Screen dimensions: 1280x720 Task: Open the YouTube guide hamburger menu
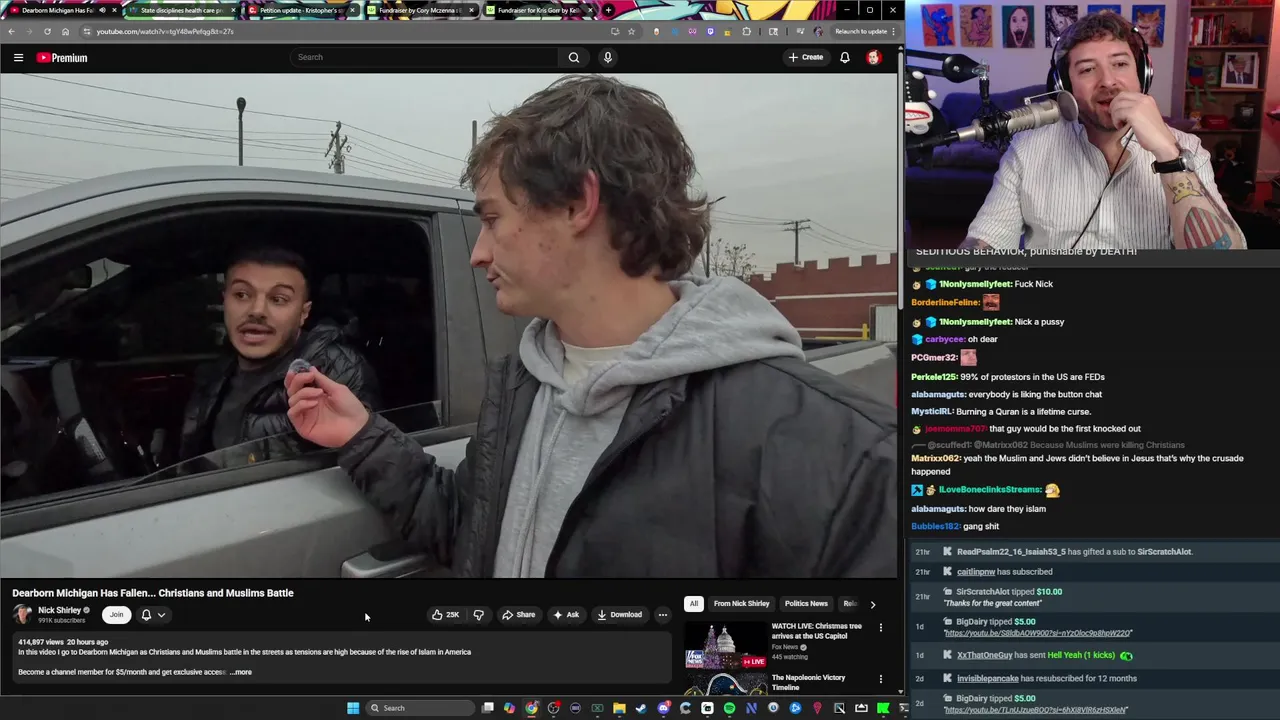(x=18, y=57)
